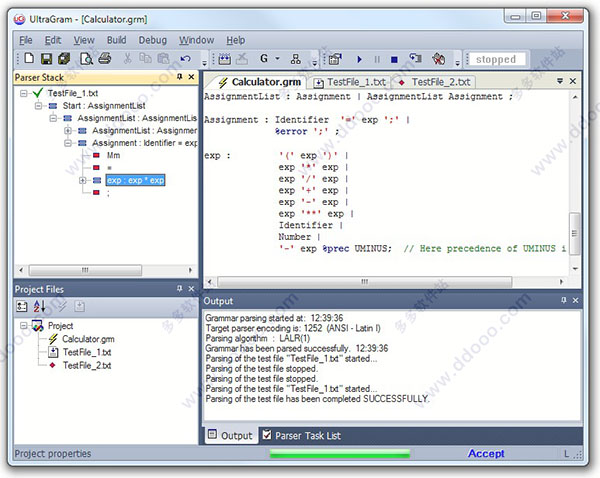600x478 pixels.
Task: Click the categorized view icon in Project Files
Action: pyautogui.click(x=22, y=306)
